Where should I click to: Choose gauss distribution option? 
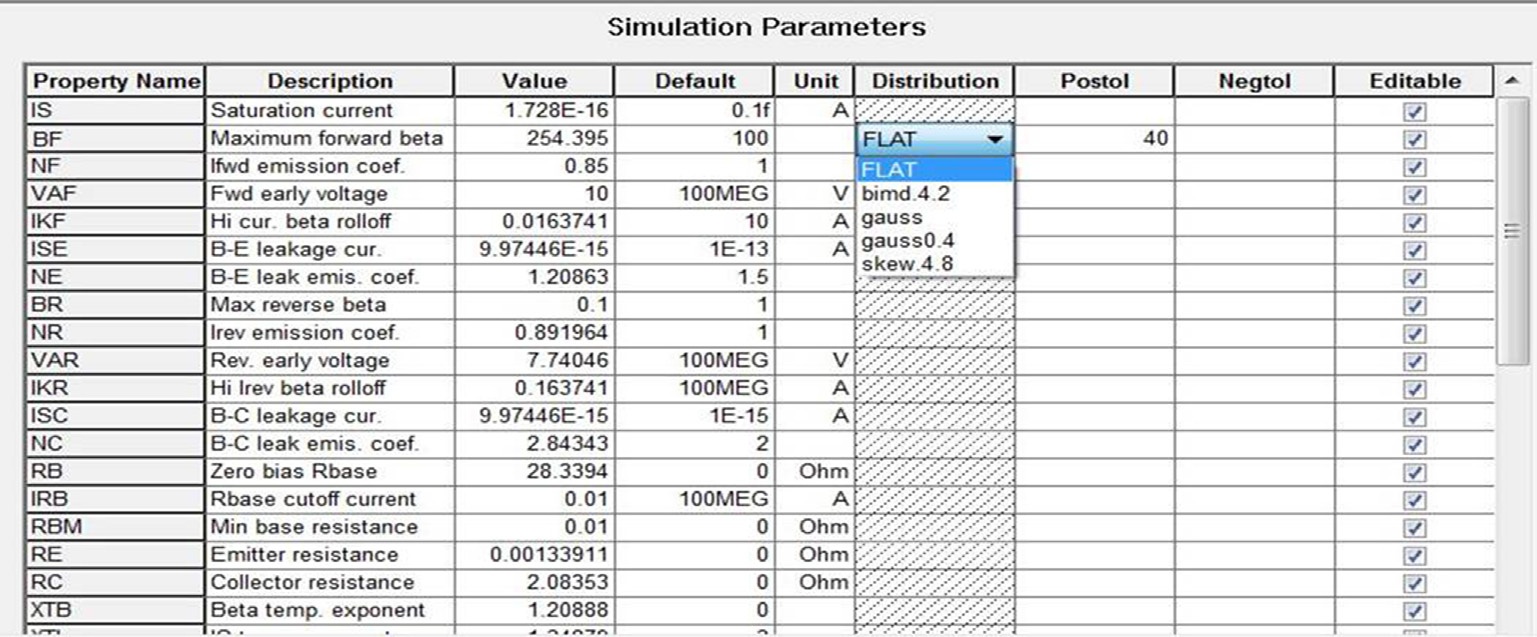click(892, 217)
